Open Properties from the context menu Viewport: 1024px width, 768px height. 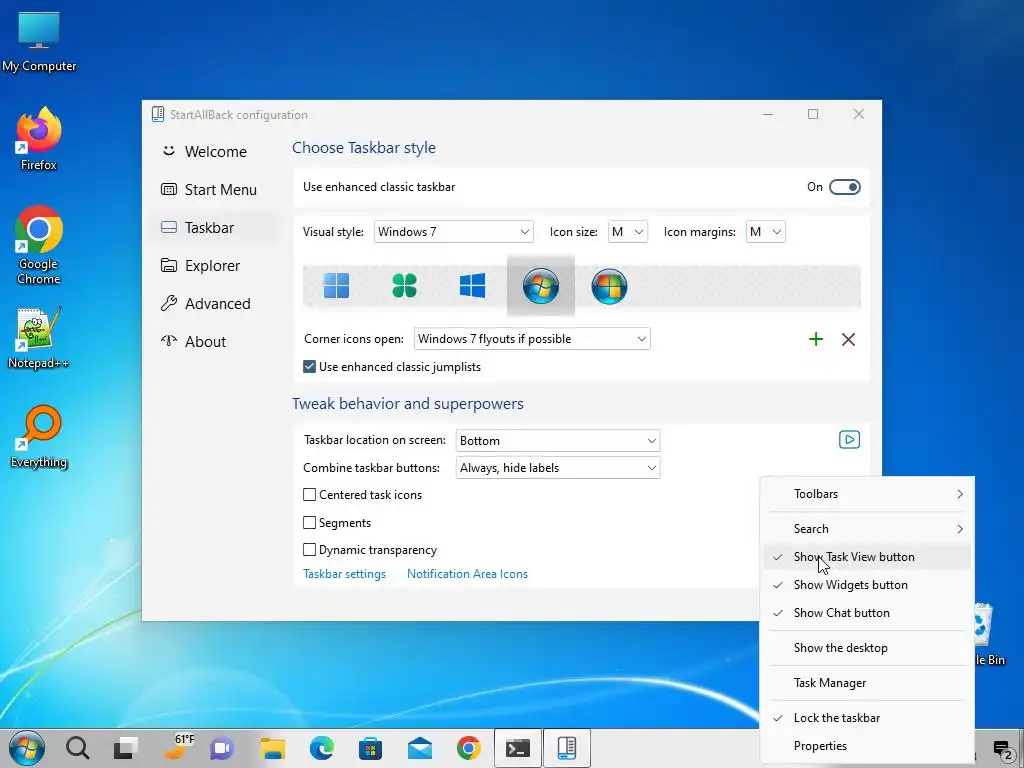click(867, 746)
